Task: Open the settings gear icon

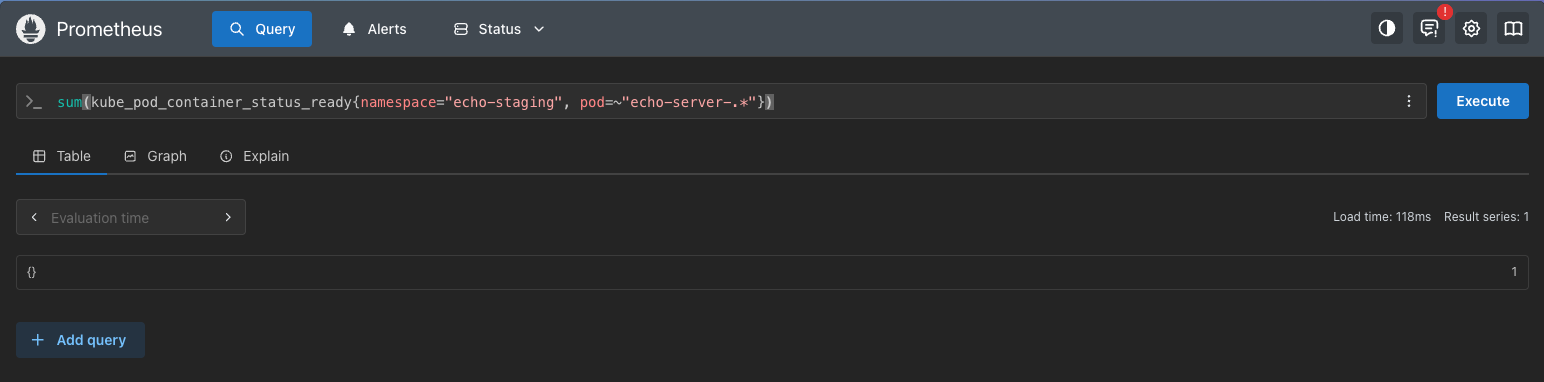Action: (1471, 29)
